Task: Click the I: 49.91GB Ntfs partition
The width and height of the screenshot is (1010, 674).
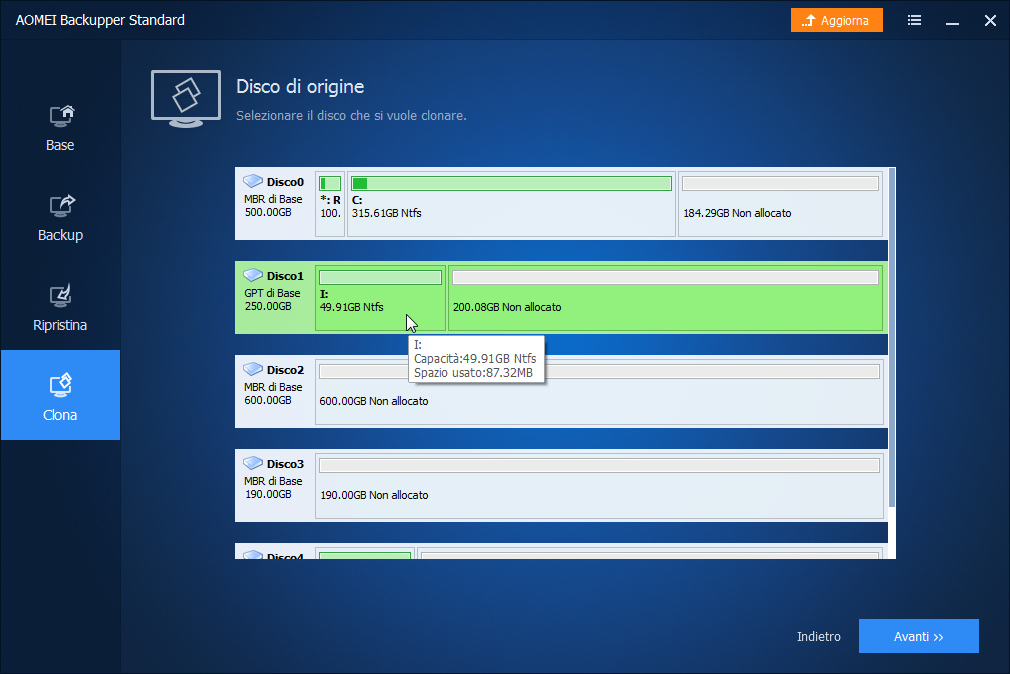Action: pyautogui.click(x=380, y=298)
